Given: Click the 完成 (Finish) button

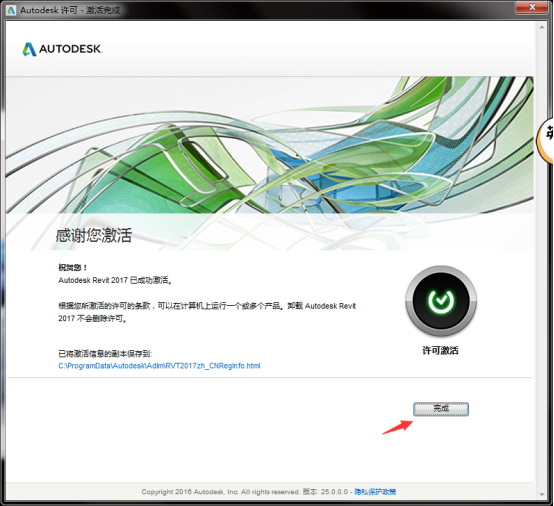Looking at the screenshot, I should pos(441,409).
